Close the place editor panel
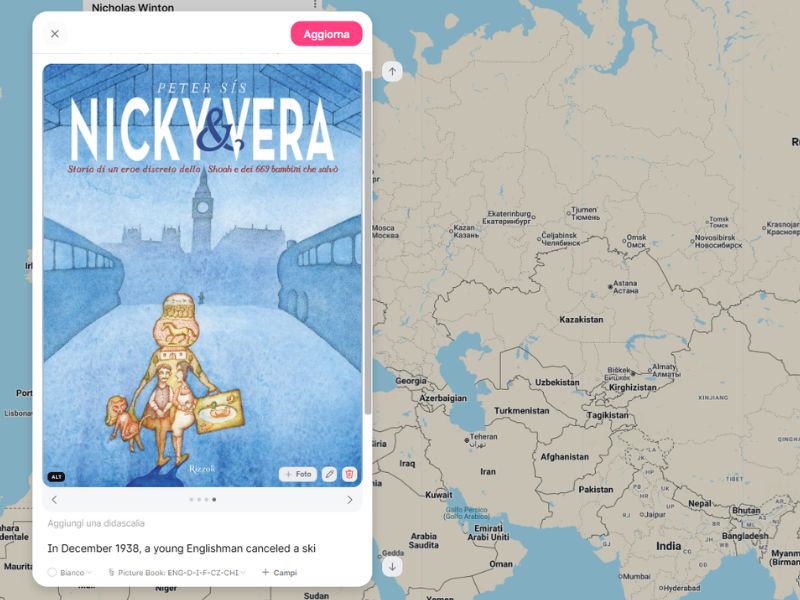Screen dimensions: 800x600 click(x=55, y=34)
